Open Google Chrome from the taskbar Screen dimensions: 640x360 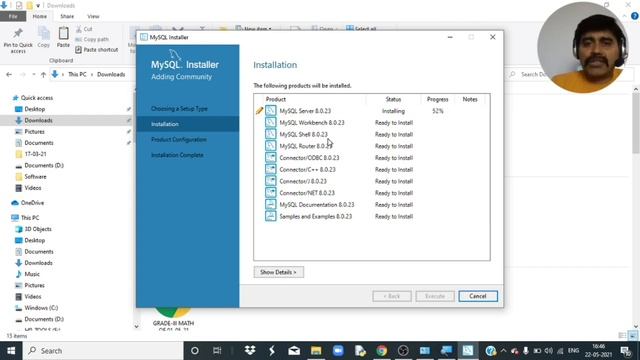(x=382, y=351)
